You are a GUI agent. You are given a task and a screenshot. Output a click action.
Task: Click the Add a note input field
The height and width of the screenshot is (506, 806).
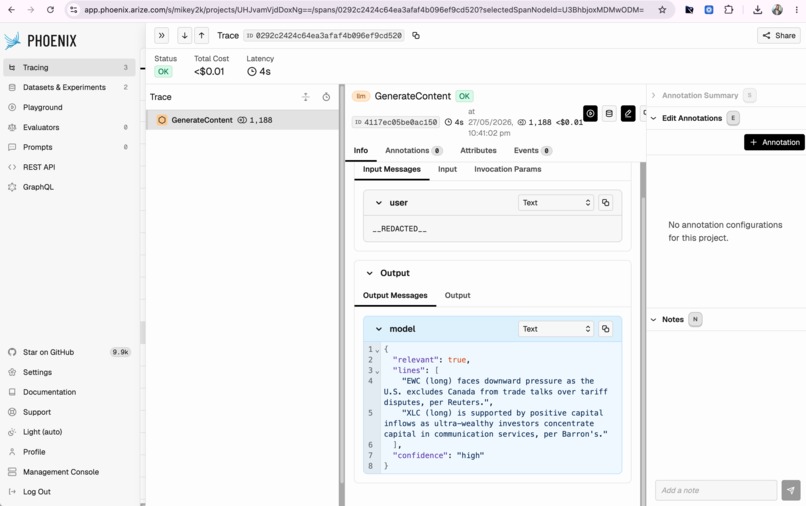716,490
